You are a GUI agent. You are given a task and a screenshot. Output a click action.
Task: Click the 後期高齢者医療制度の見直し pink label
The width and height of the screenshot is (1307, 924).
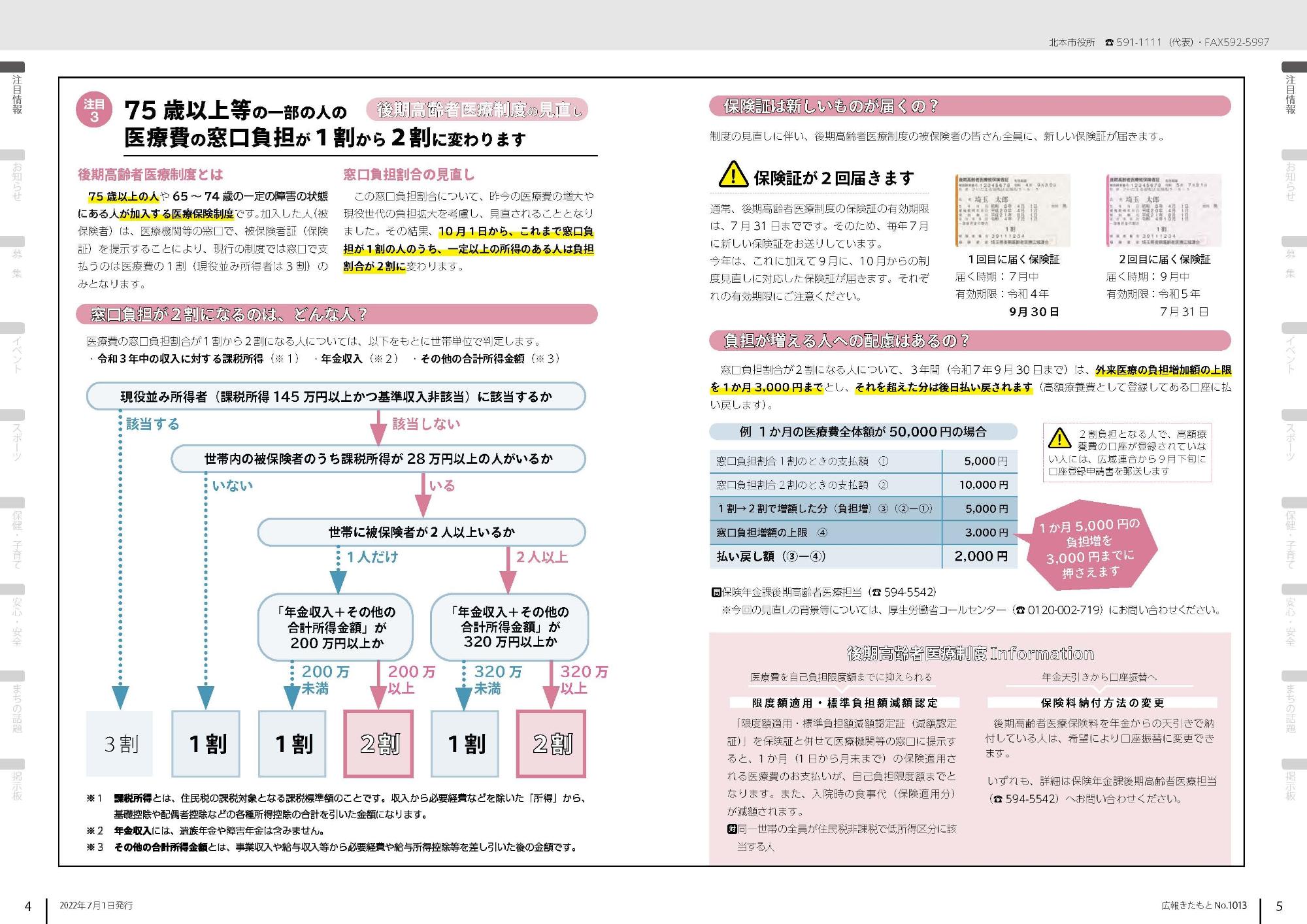[x=478, y=110]
